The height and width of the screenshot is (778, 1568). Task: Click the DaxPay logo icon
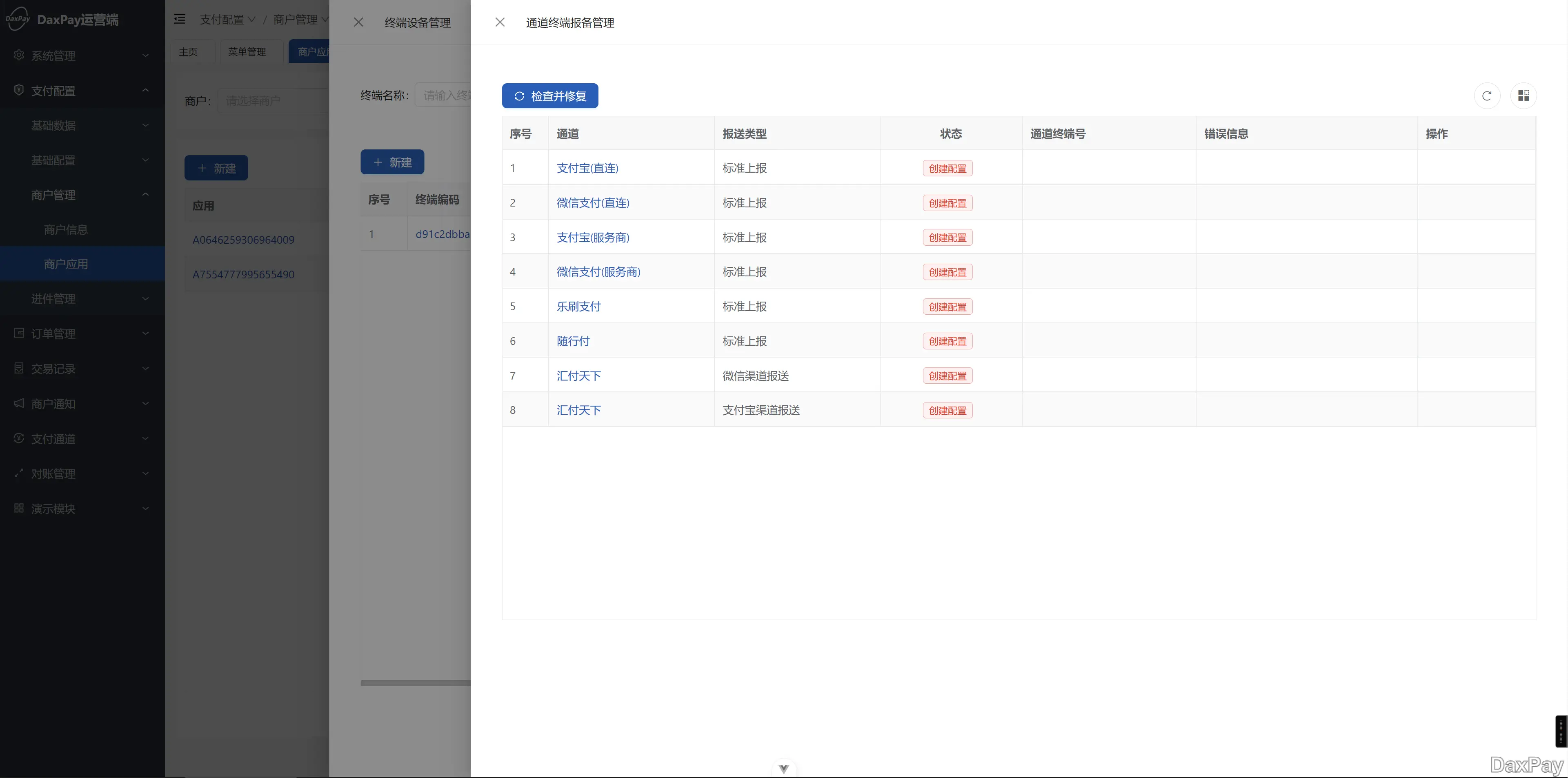[x=18, y=19]
